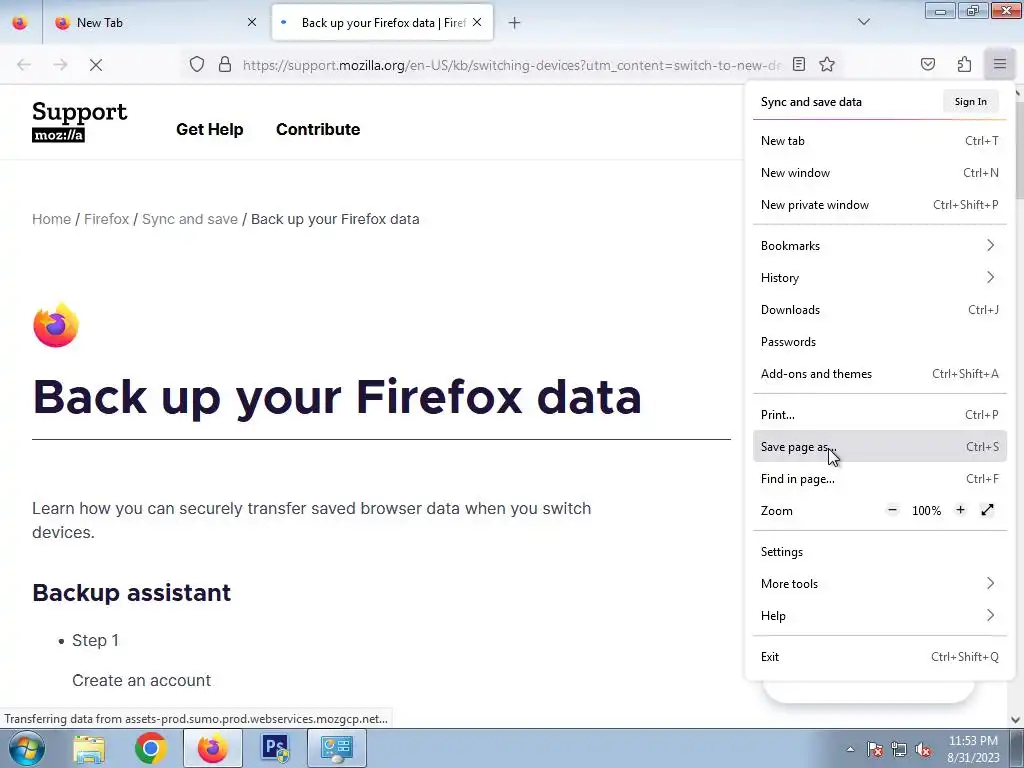Expand the More tools submenu

(x=880, y=584)
